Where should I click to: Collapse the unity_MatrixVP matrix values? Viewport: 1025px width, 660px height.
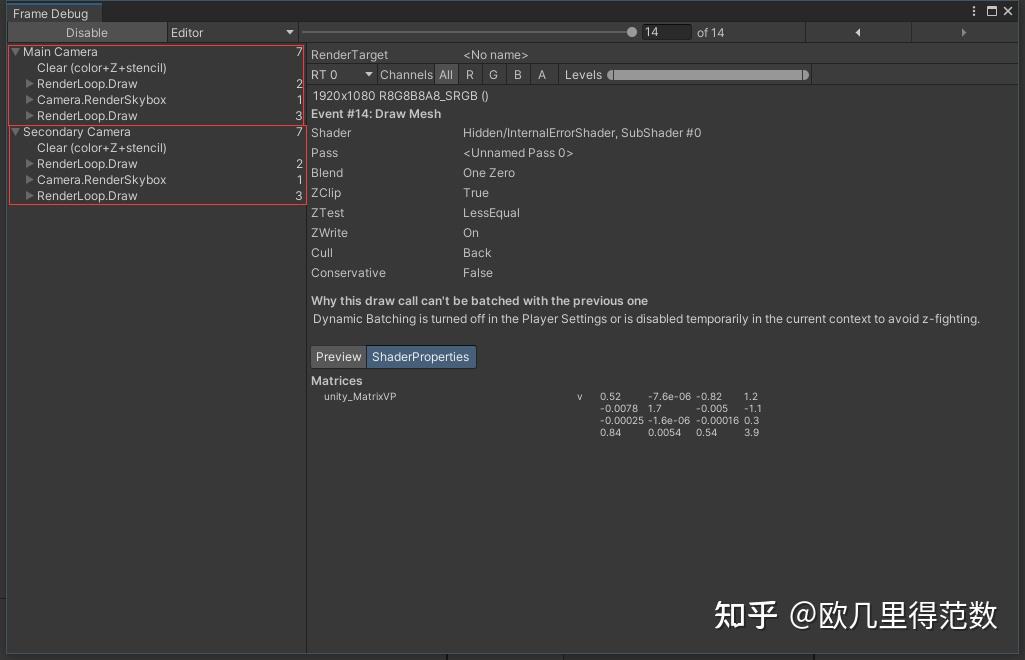(x=578, y=396)
